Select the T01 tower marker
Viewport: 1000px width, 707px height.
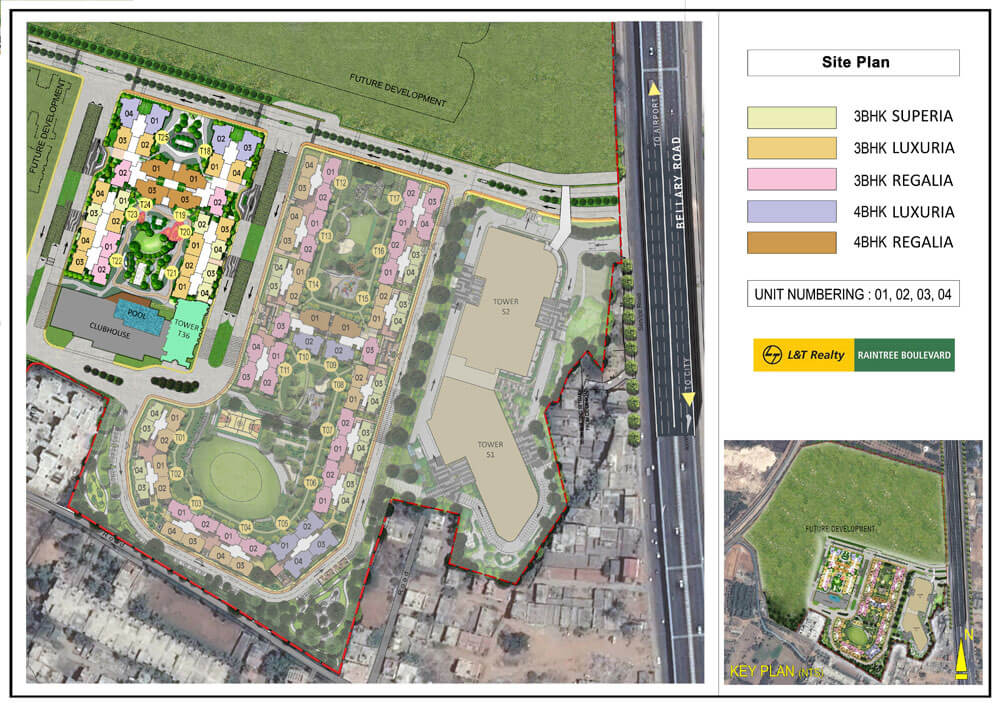tap(180, 438)
